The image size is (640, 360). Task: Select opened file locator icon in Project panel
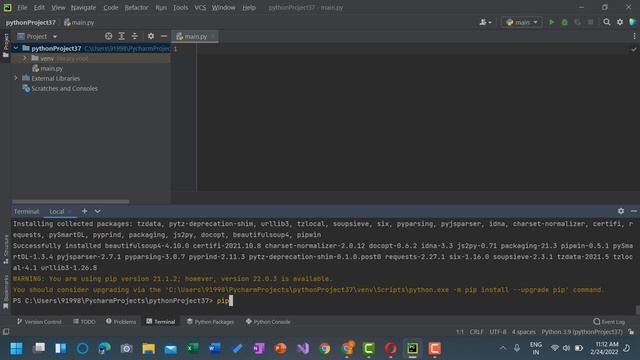click(x=109, y=36)
